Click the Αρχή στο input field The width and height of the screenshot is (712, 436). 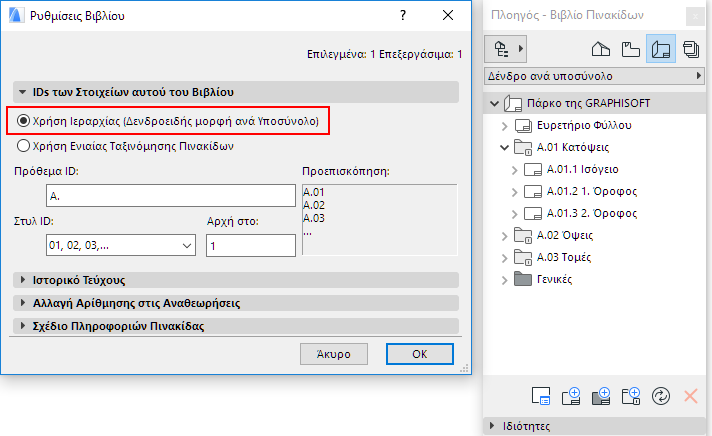[251, 246]
